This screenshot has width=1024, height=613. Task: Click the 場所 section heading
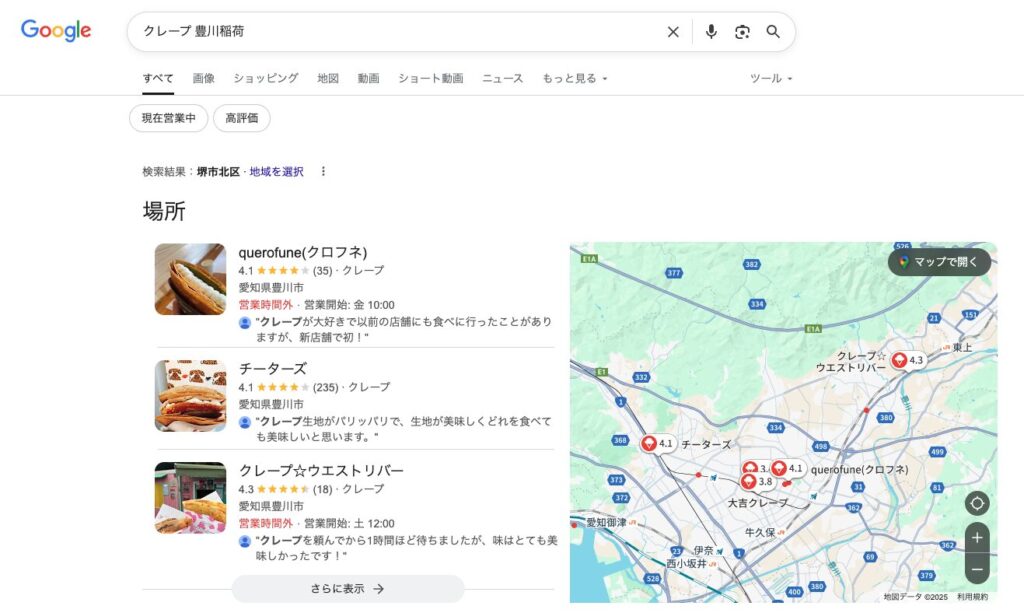[164, 212]
